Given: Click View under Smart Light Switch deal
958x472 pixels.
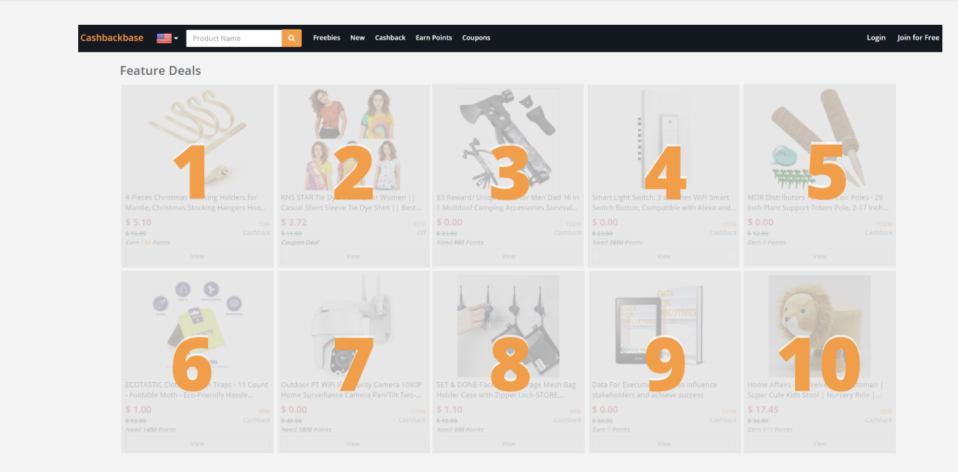Looking at the screenshot, I should (x=664, y=256).
